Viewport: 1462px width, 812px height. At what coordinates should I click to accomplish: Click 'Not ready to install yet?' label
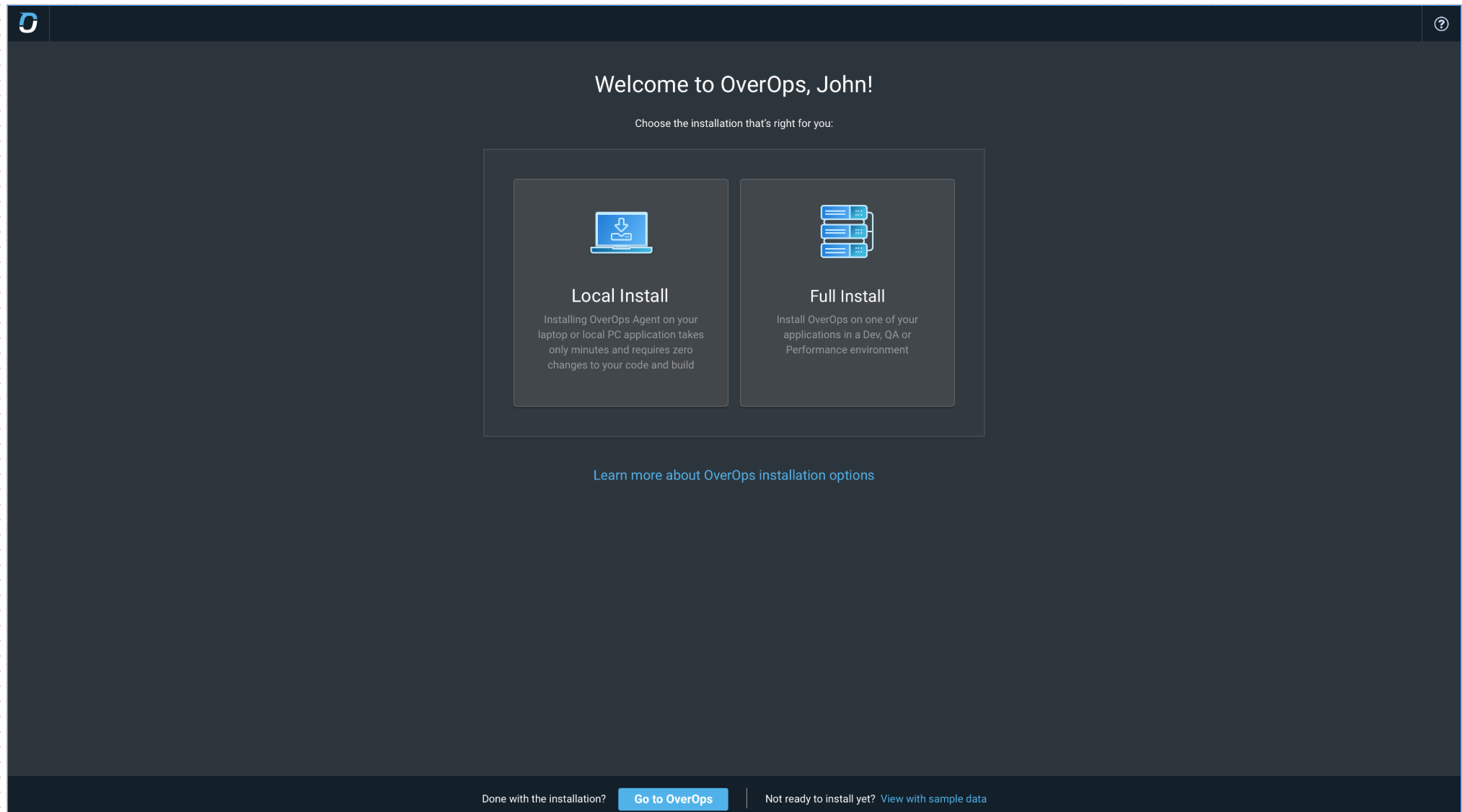(819, 798)
